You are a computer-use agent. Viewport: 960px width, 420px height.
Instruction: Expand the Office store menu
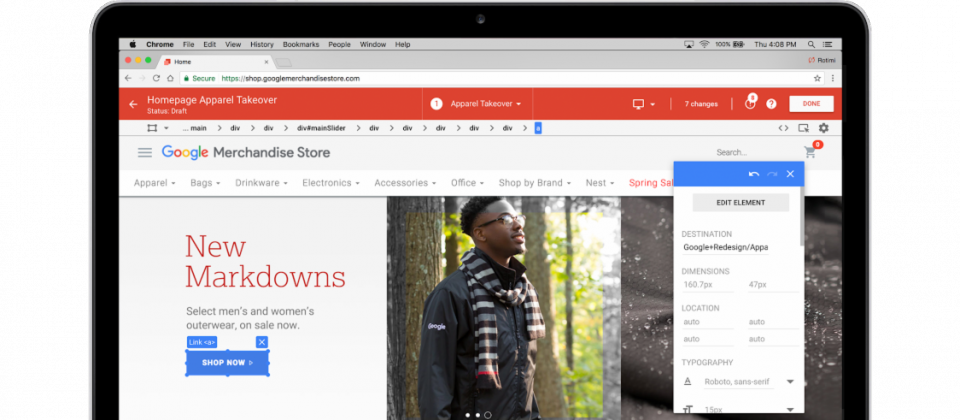[468, 182]
